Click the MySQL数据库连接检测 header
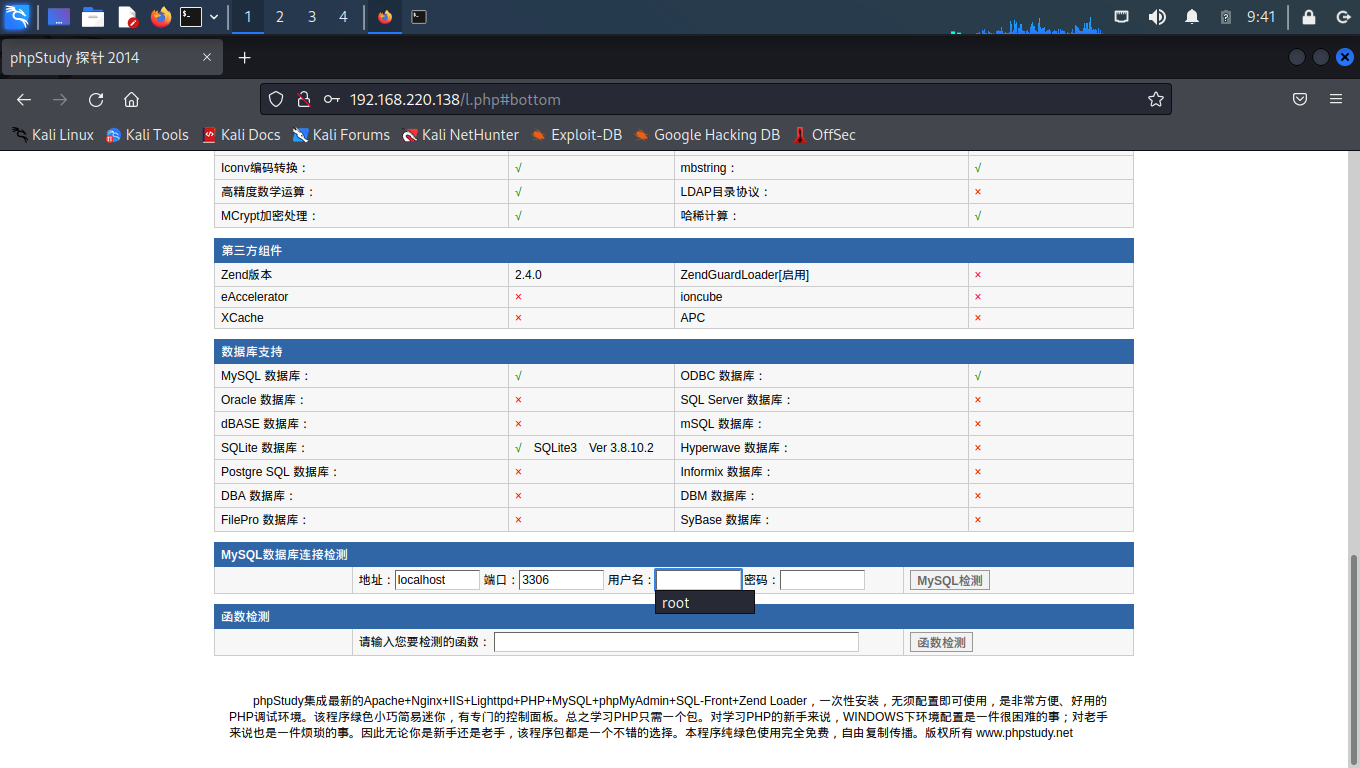The height and width of the screenshot is (768, 1360). (674, 555)
